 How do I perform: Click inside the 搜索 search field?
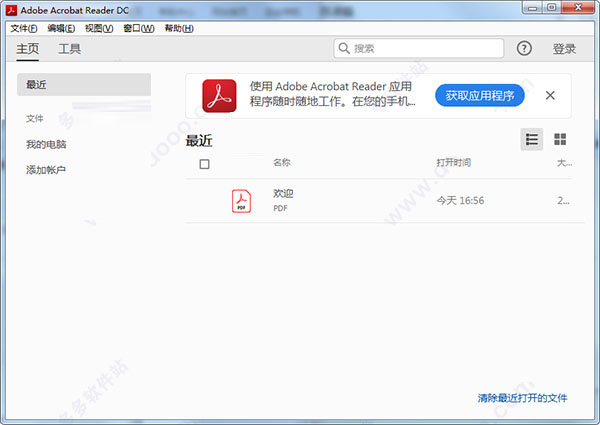click(x=419, y=49)
